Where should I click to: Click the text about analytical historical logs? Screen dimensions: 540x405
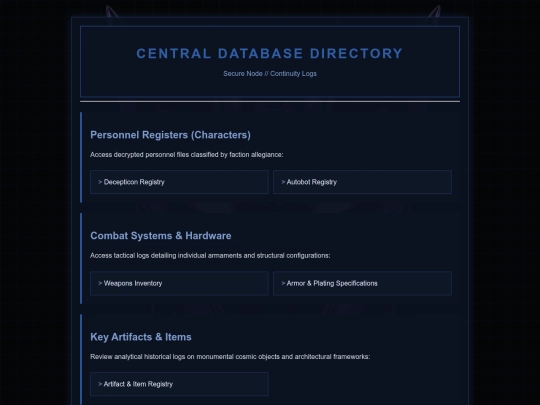(x=230, y=356)
